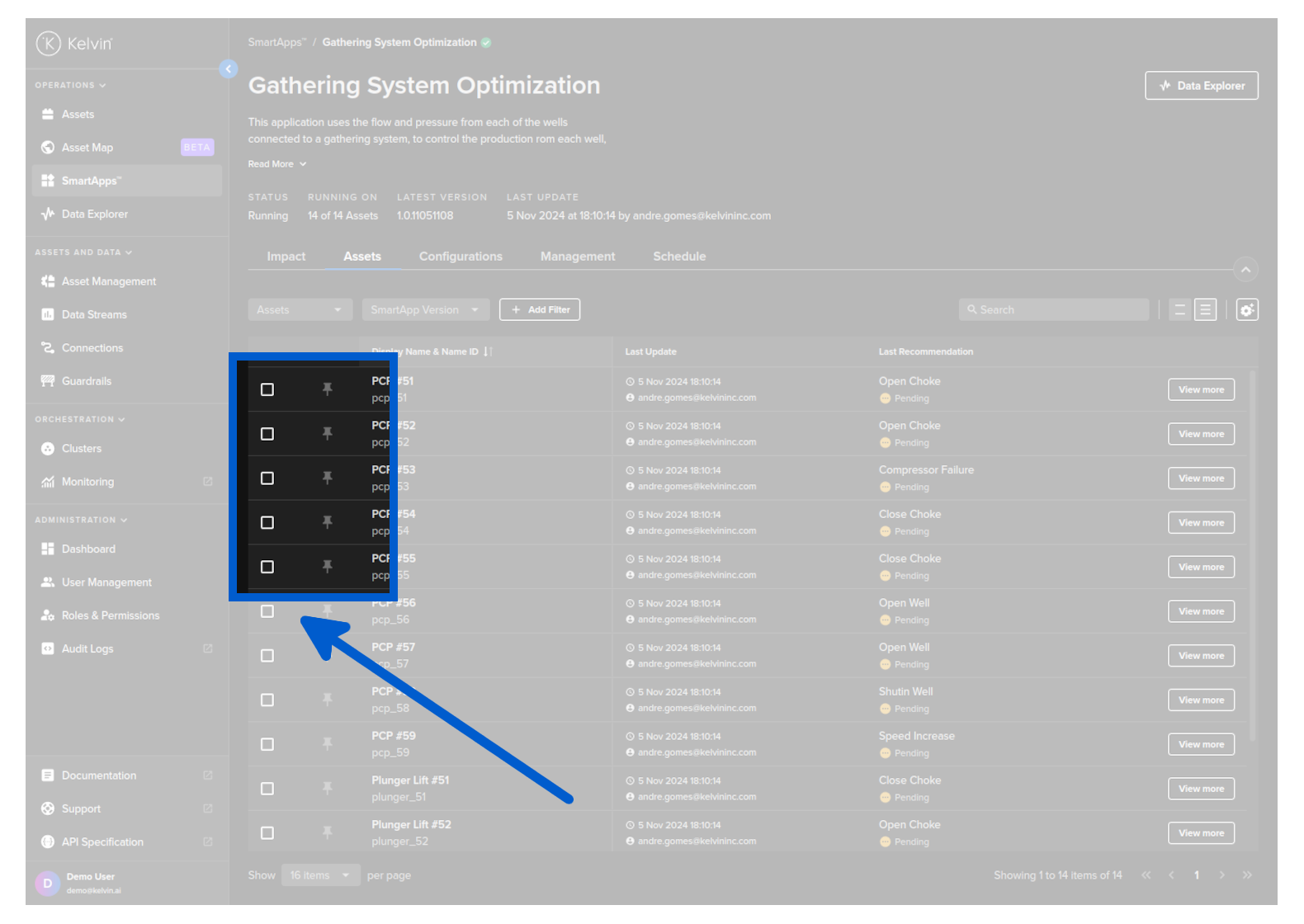
Task: Open the Assets filter dropdown
Action: (x=300, y=310)
